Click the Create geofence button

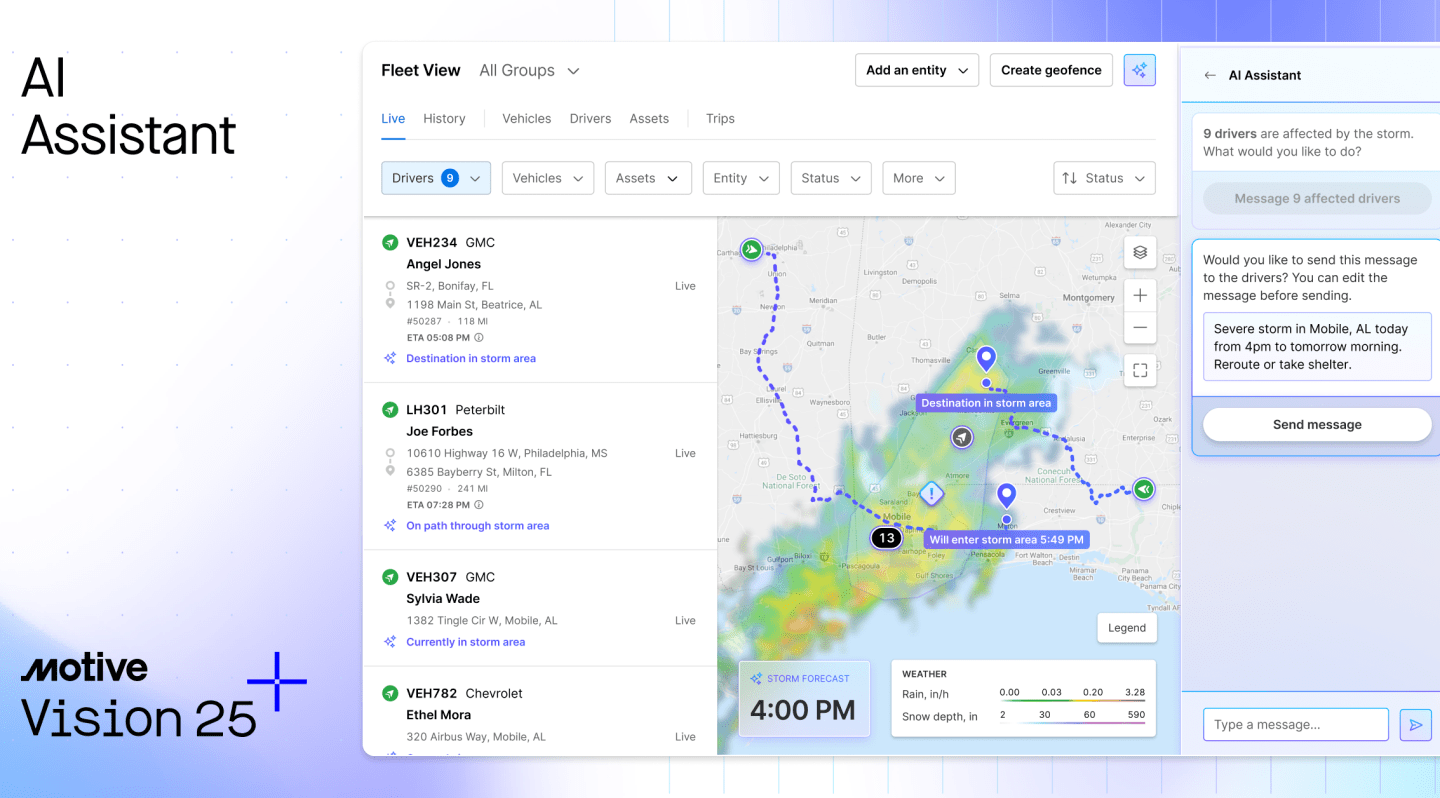(x=1050, y=70)
